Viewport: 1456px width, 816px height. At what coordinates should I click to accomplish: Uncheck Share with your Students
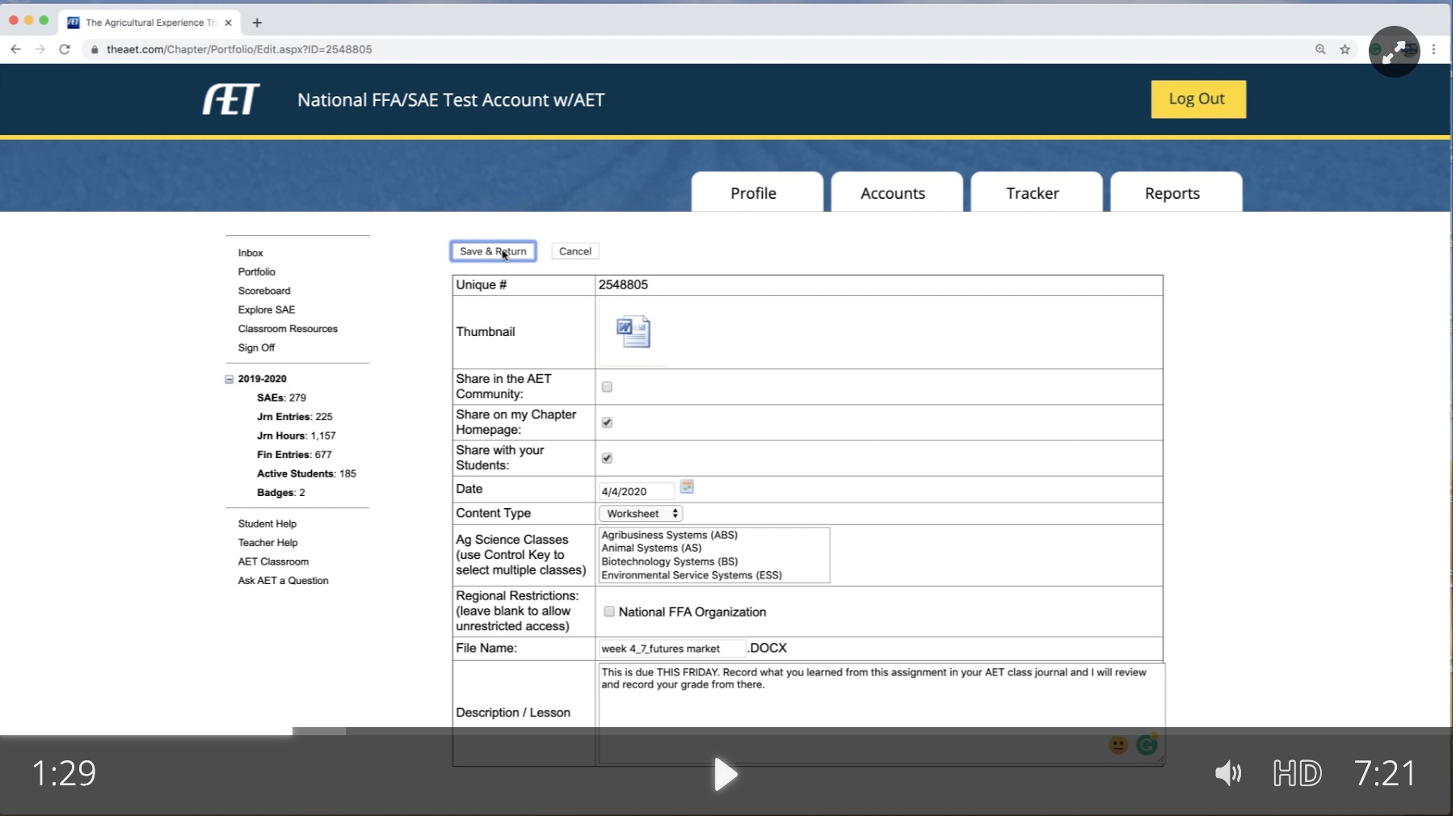tap(607, 458)
